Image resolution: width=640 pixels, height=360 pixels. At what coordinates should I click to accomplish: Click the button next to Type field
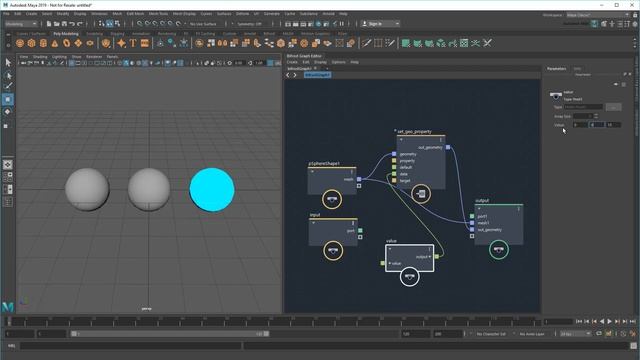coord(613,107)
